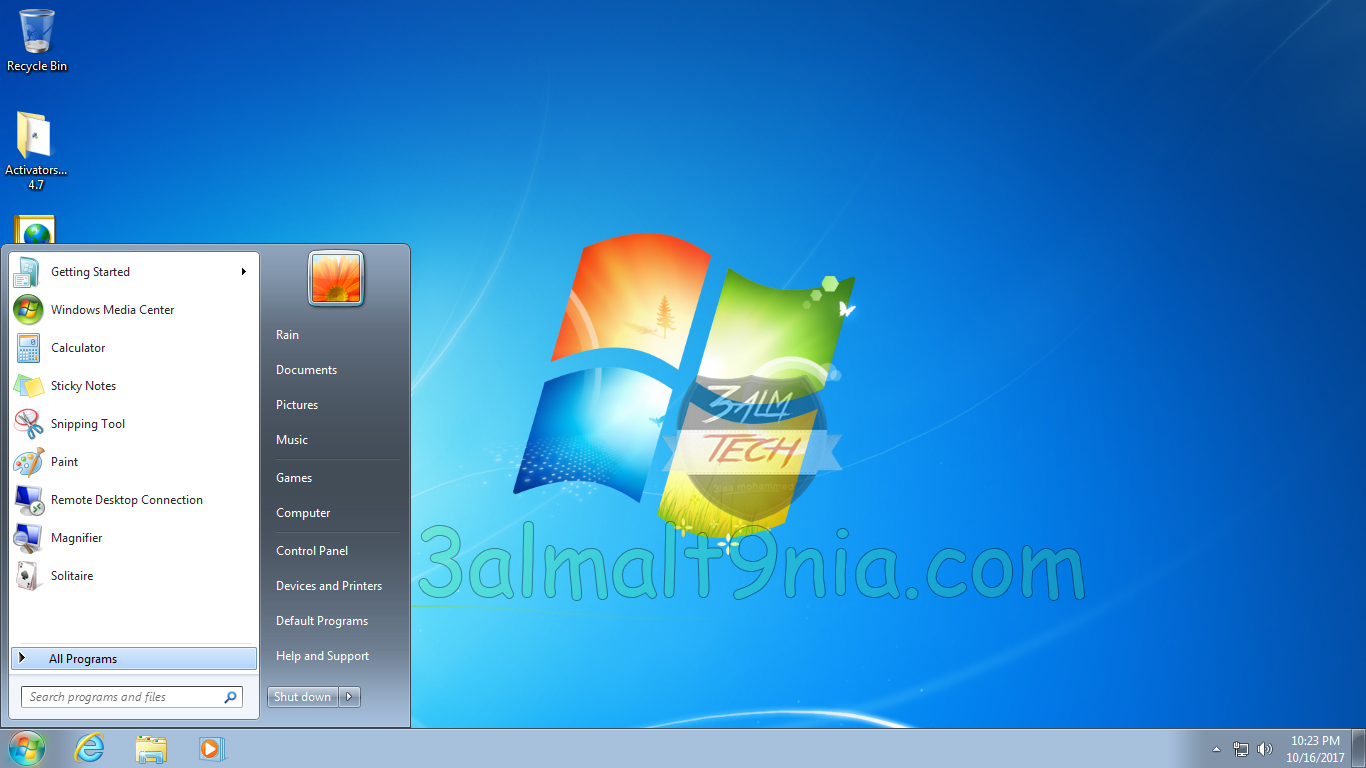
Task: Launch Windows Media Player from taskbar
Action: (x=212, y=748)
